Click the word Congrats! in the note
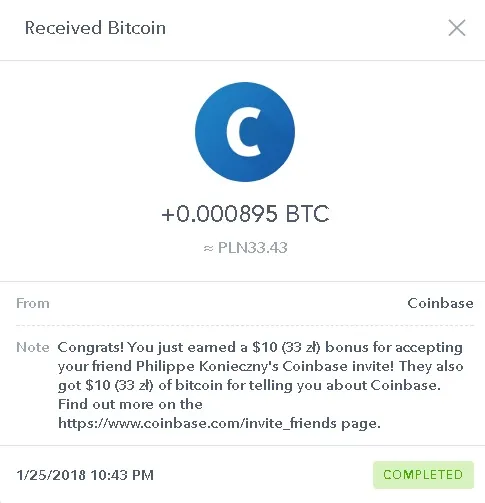485x503 pixels. click(91, 347)
